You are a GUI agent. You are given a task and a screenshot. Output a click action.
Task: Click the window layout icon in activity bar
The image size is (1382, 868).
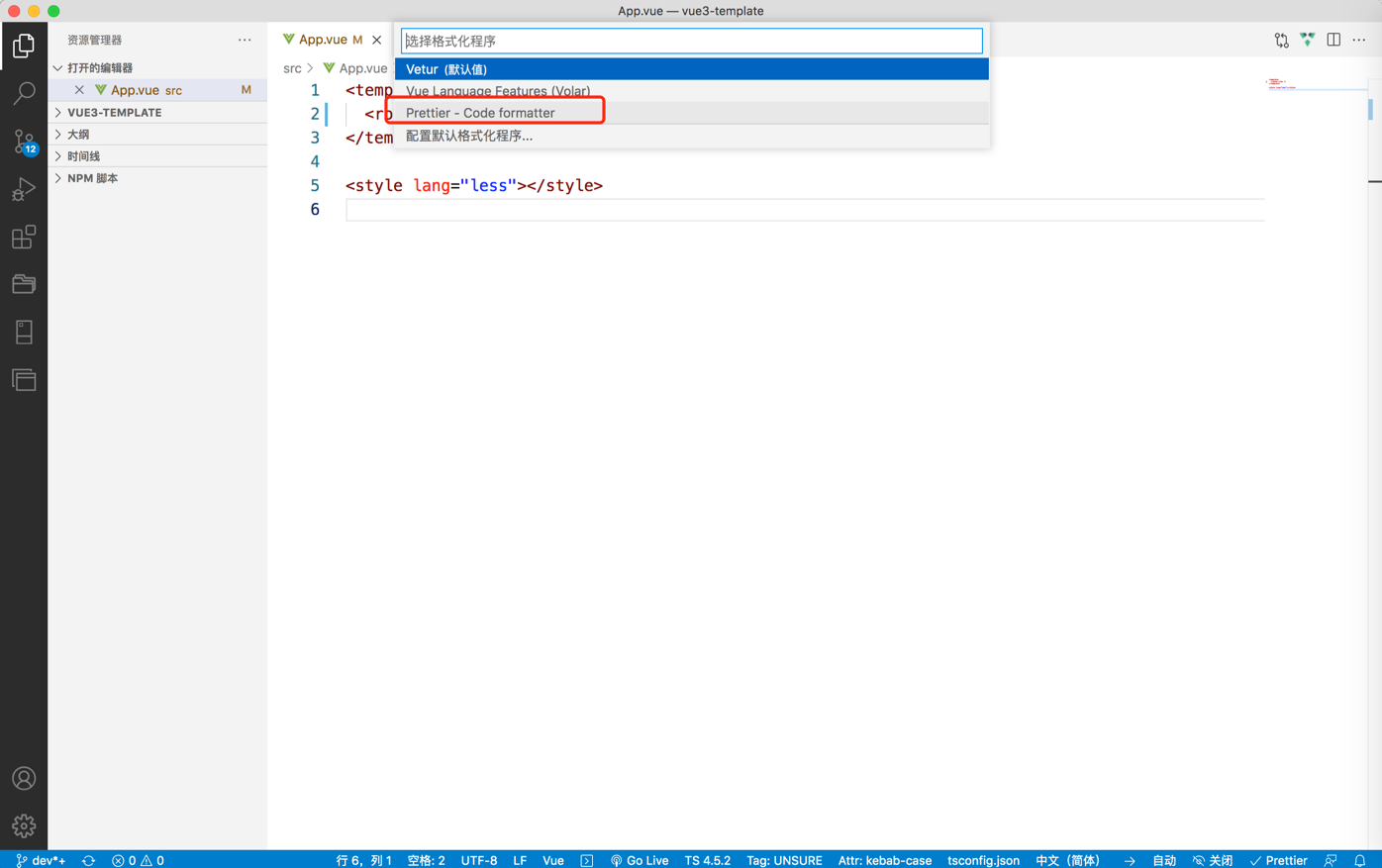(24, 379)
